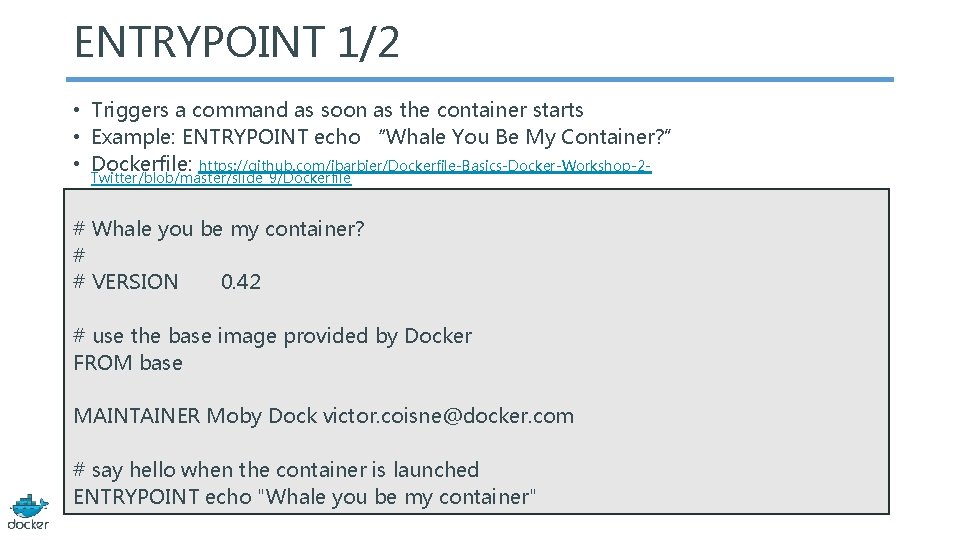Click the lone "#" comment line
Screen dimensions: 960x540
coord(79,256)
